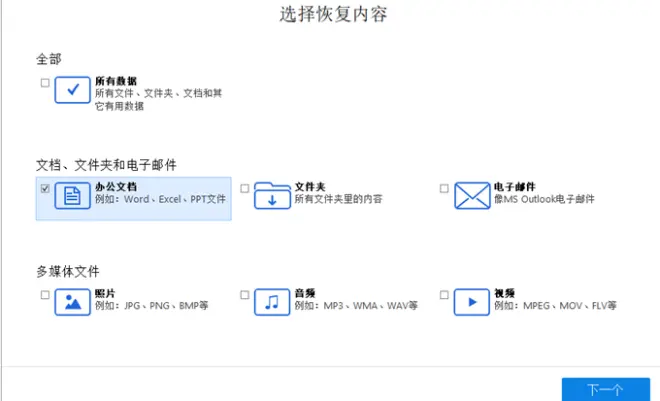Click the 文件夹 folder icon
The width and height of the screenshot is (660, 401).
pos(272,196)
